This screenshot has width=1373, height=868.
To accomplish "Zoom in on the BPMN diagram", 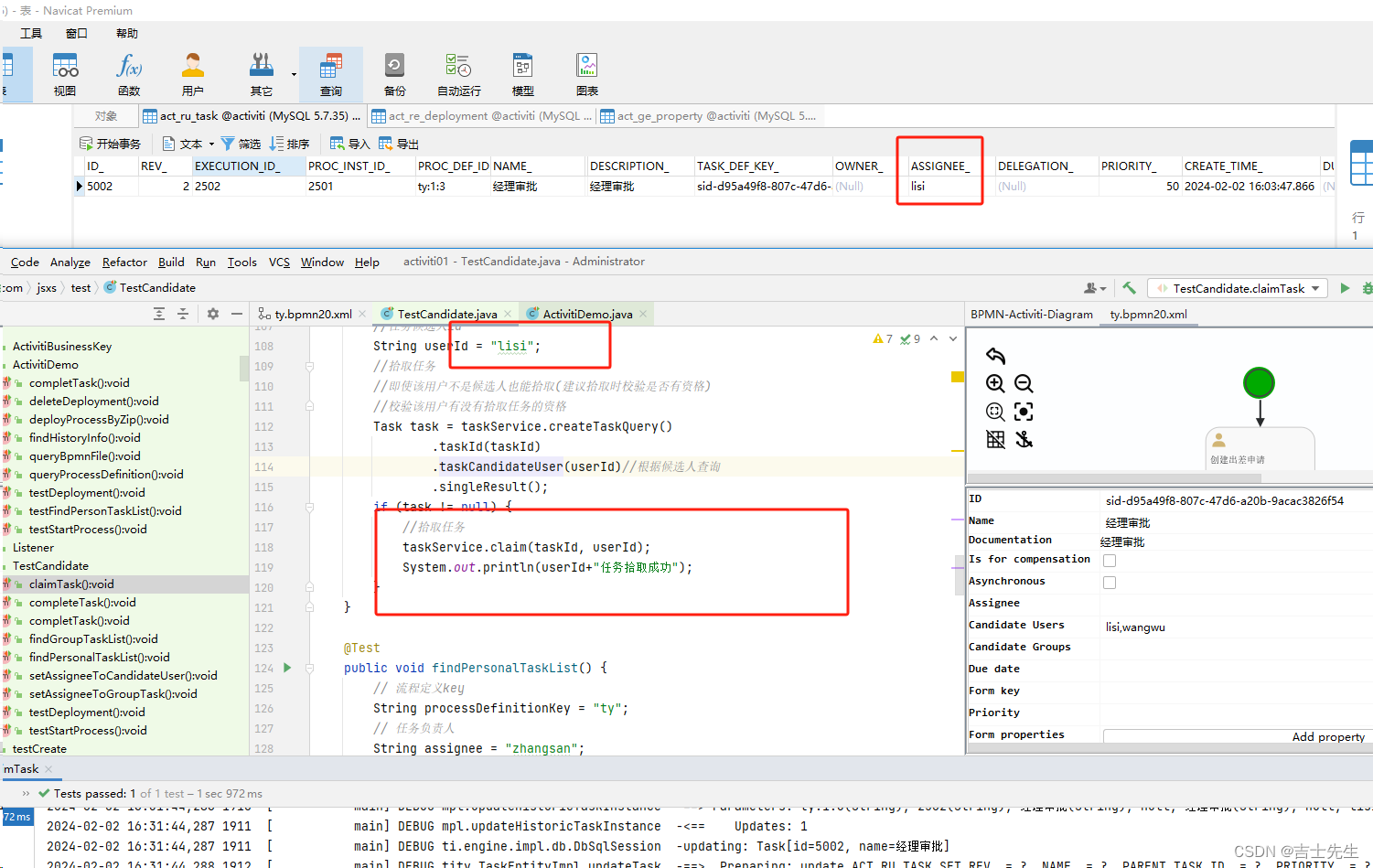I will 996,383.
